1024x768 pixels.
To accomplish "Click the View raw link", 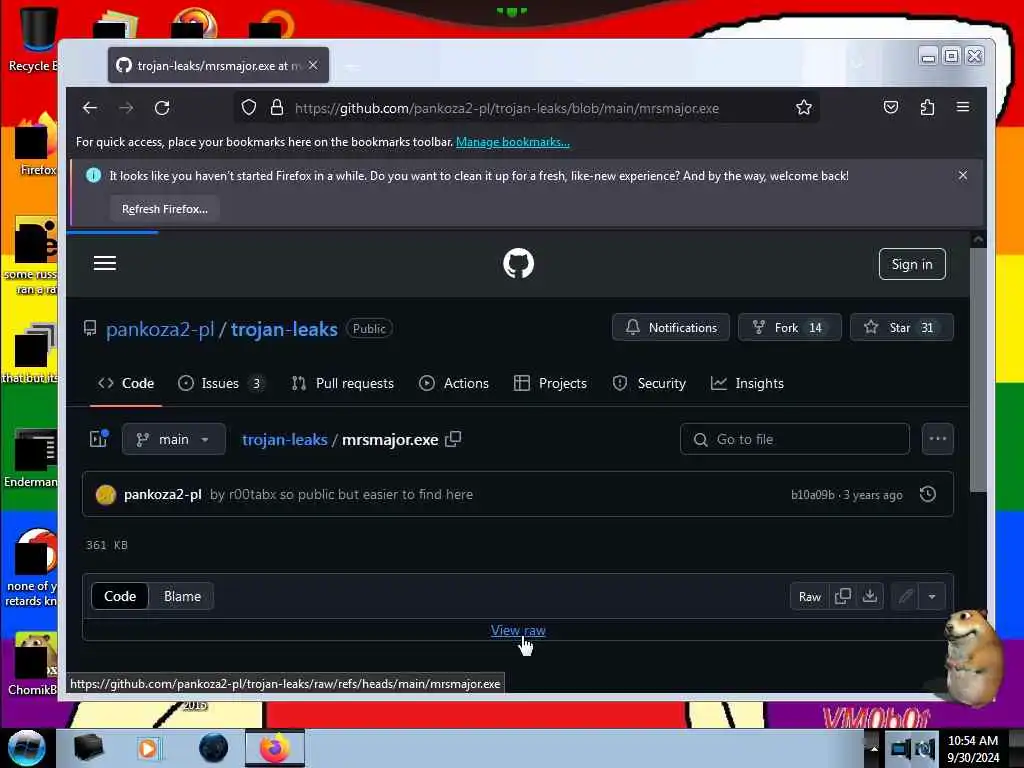I will coord(519,630).
